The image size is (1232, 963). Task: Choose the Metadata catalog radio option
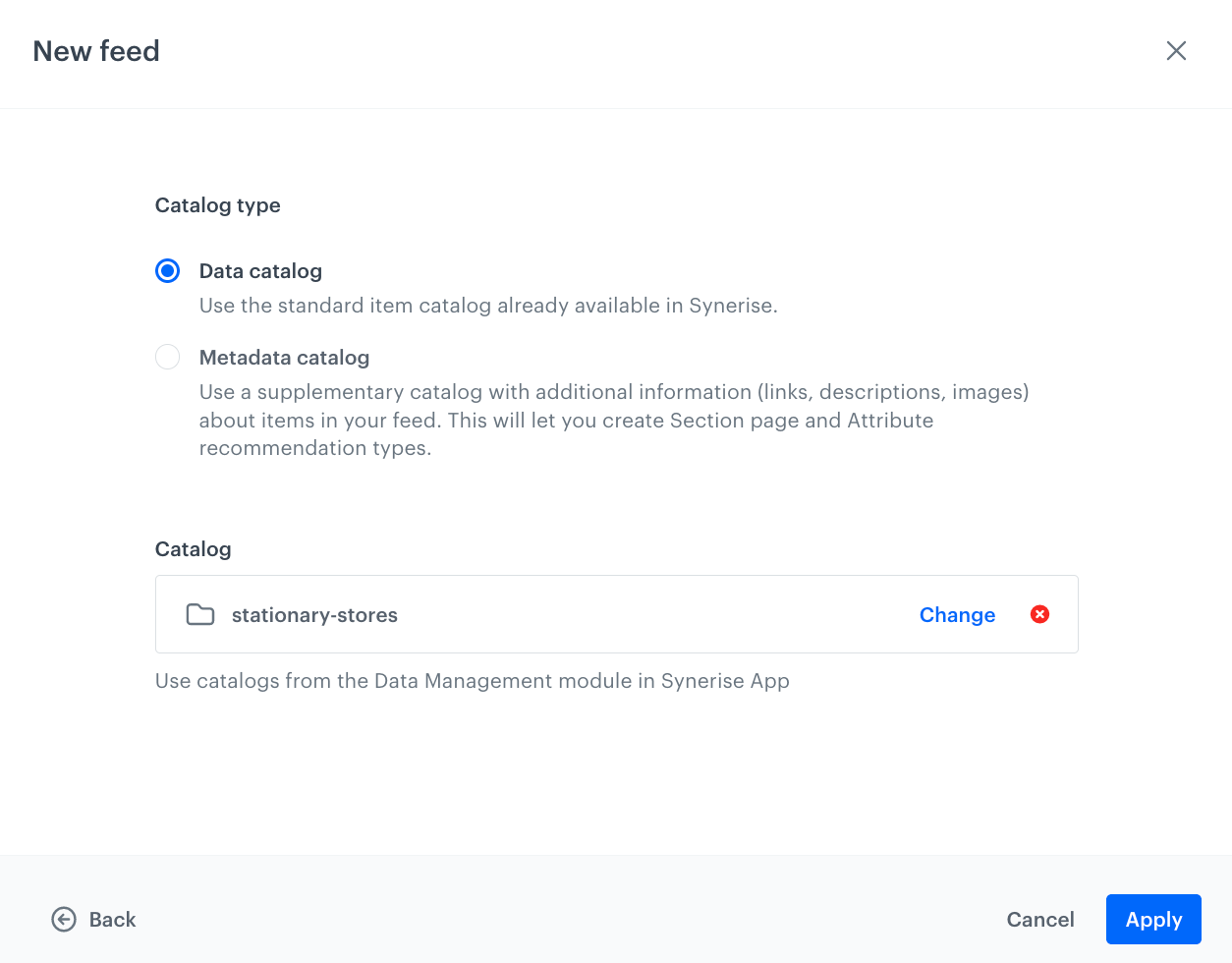click(x=168, y=357)
